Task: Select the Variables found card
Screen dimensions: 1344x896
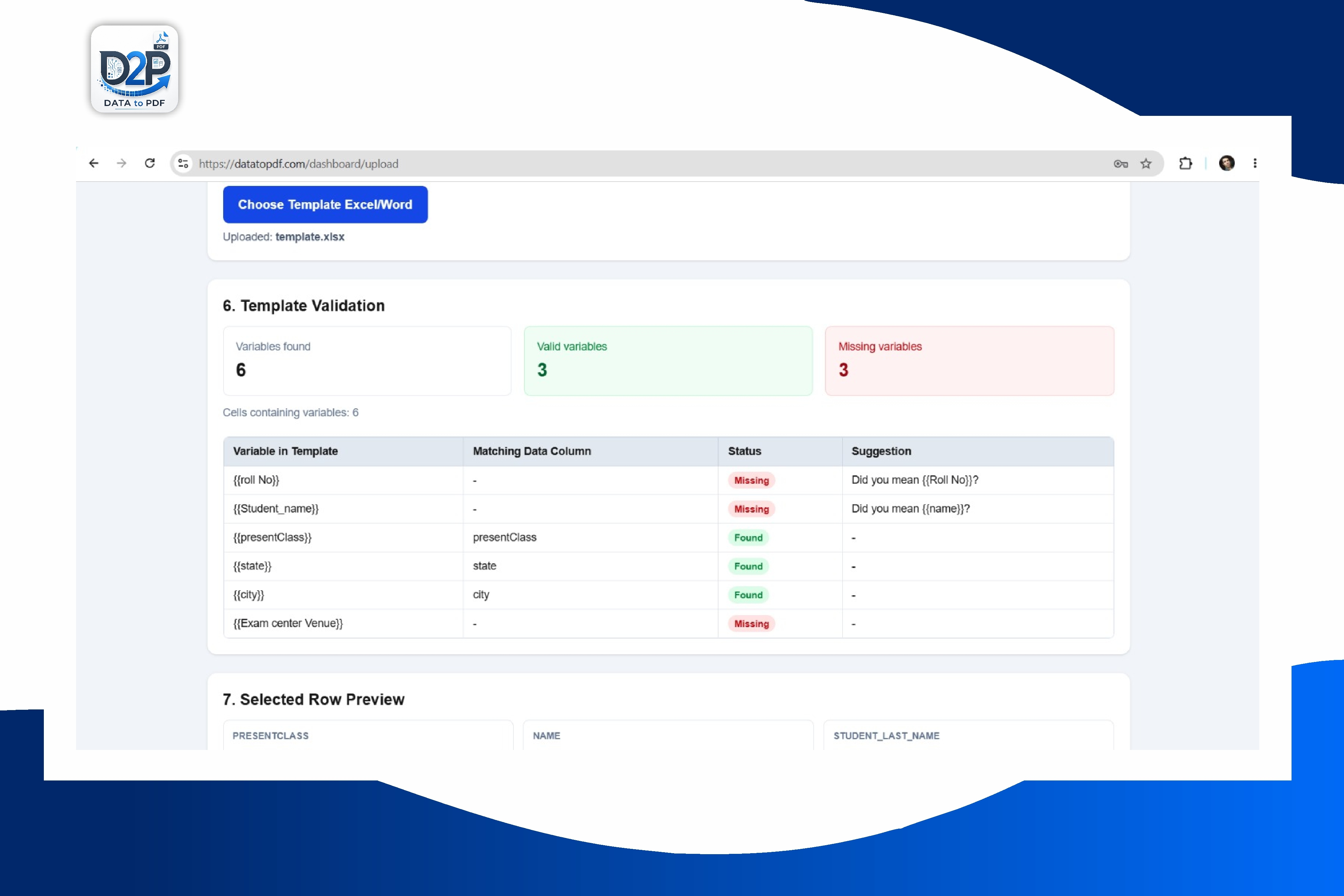Action: point(367,361)
